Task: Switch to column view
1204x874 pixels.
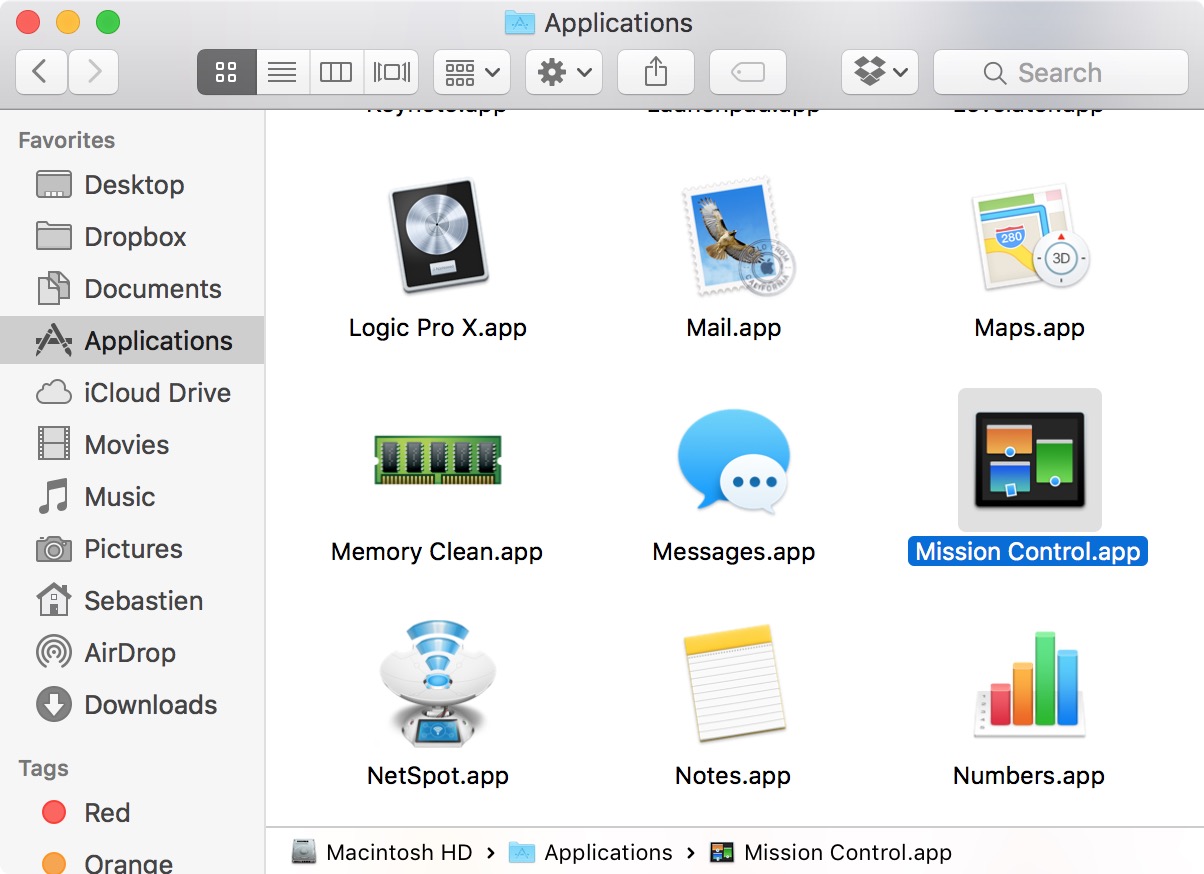Action: point(336,71)
